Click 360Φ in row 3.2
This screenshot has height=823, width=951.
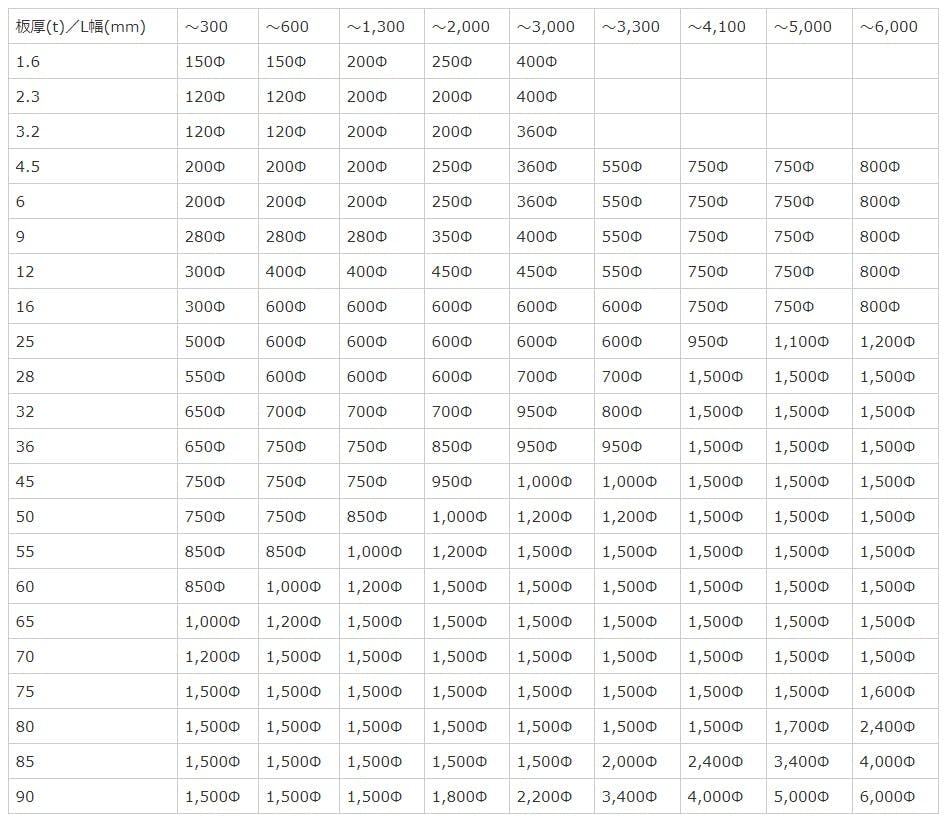[x=537, y=131]
